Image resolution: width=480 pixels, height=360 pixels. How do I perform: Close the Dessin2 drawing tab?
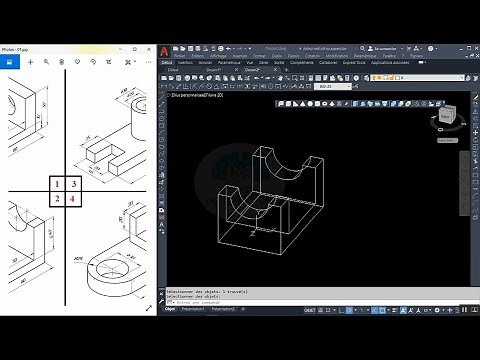point(275,70)
